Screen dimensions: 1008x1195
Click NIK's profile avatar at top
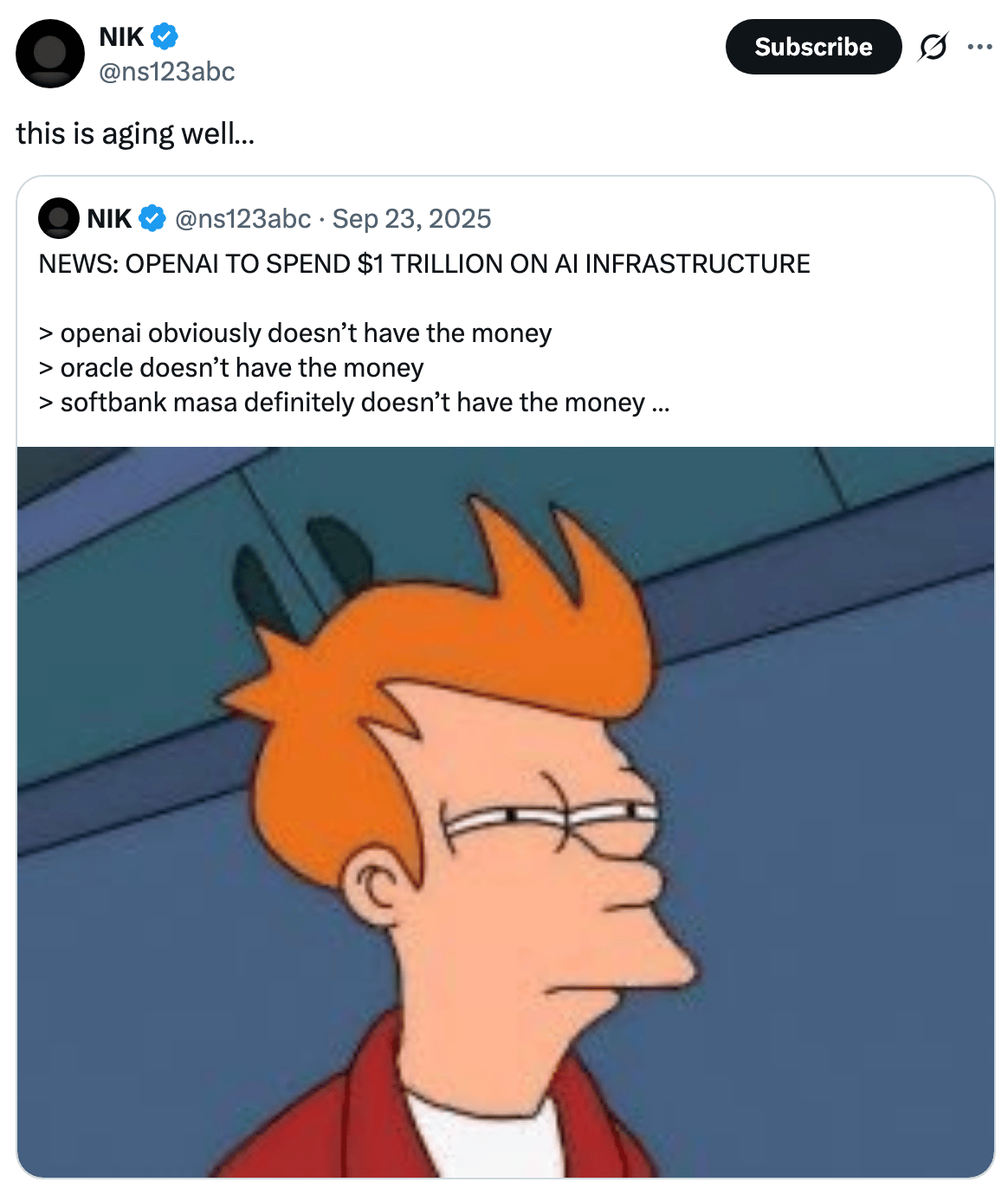[x=50, y=54]
